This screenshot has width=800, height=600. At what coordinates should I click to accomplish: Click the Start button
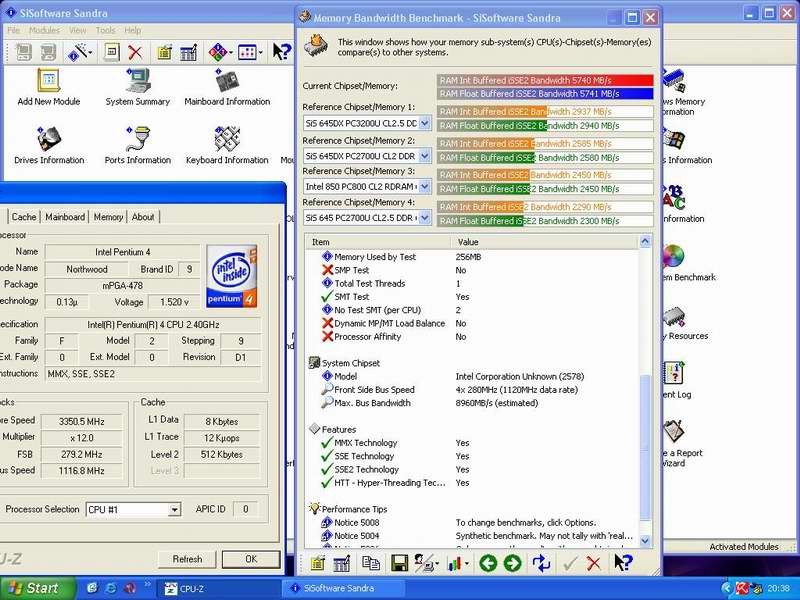37,588
